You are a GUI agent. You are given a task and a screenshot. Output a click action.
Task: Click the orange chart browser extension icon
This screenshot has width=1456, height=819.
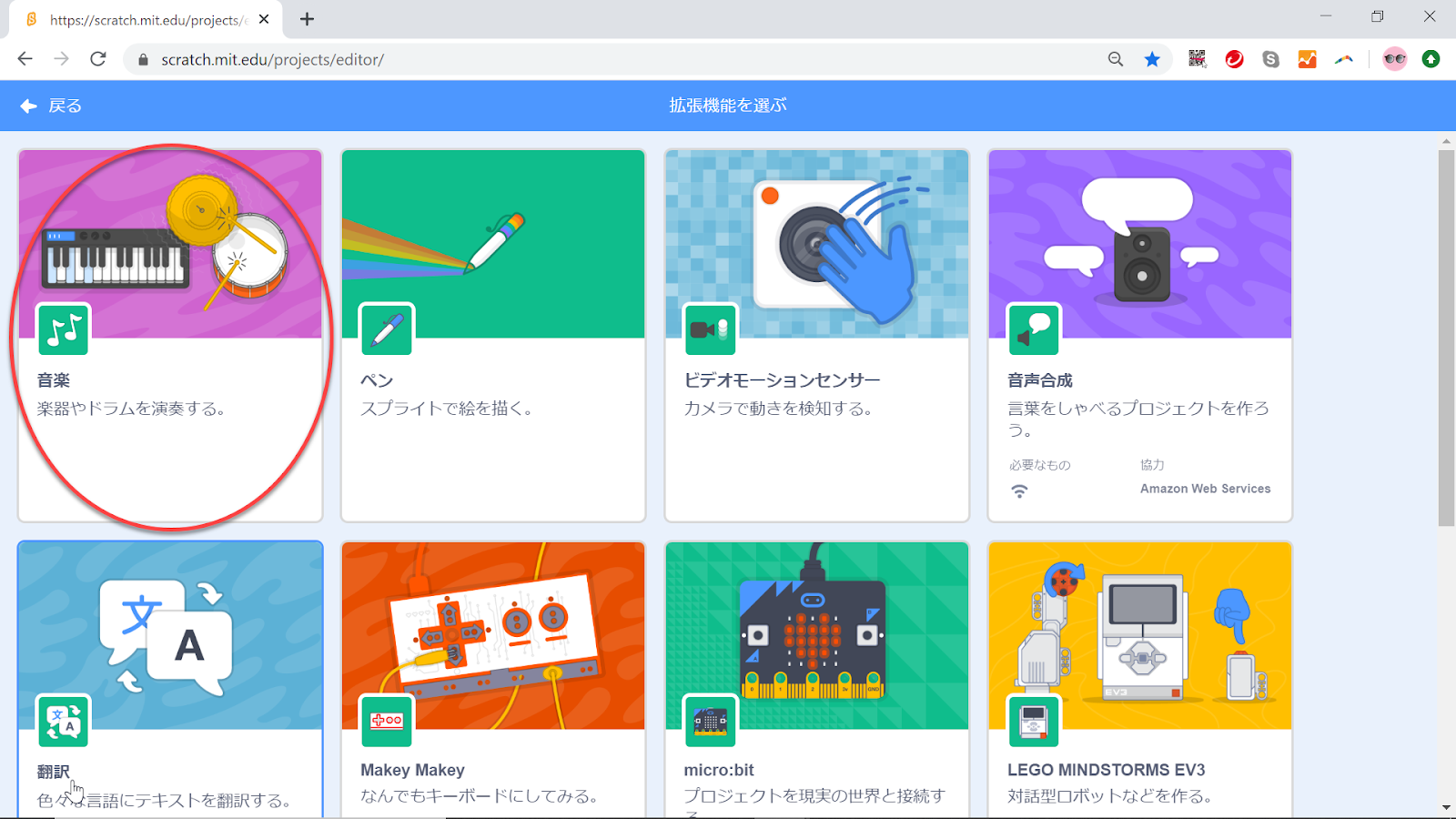point(1308,59)
